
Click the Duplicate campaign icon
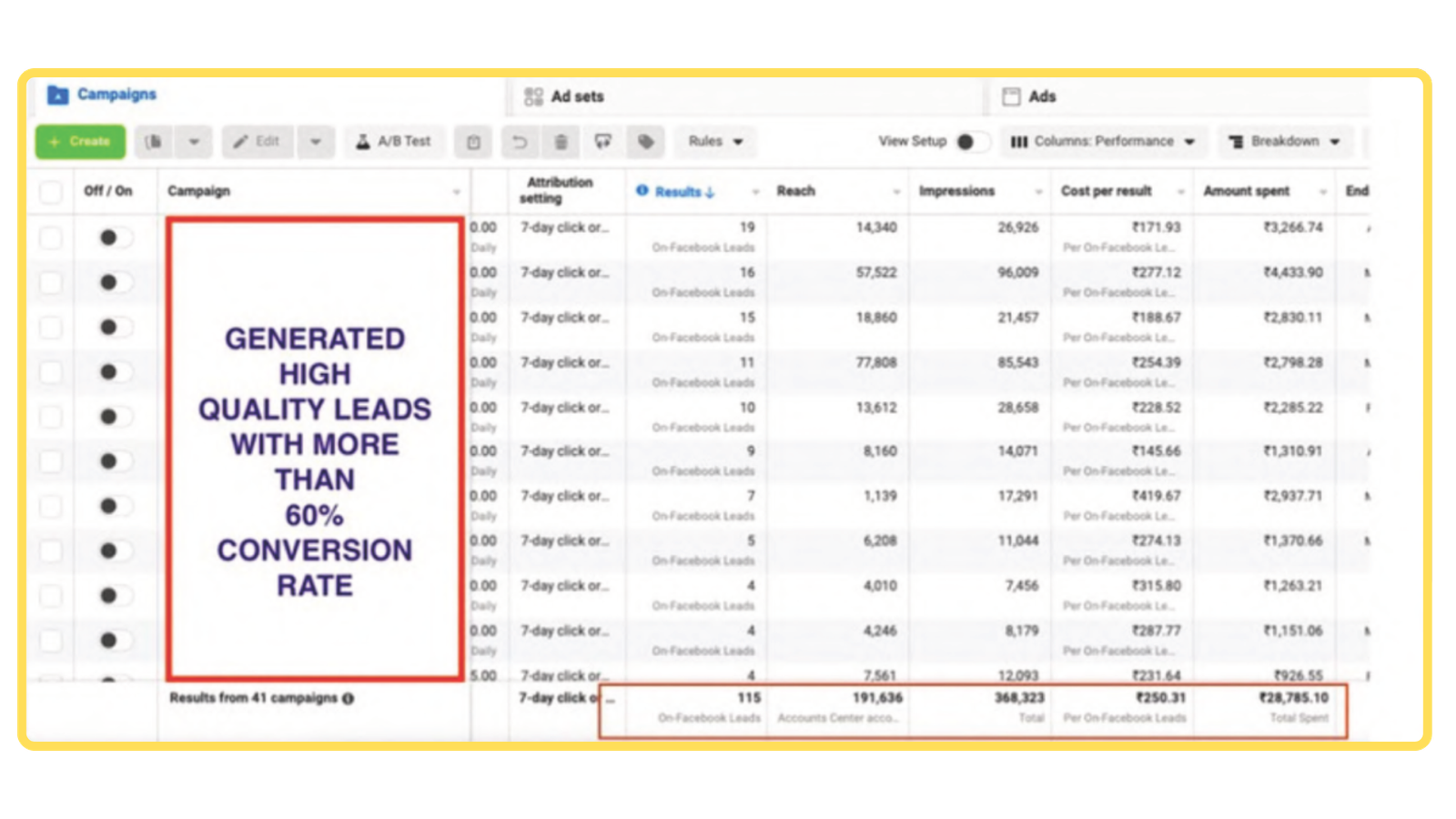click(155, 142)
